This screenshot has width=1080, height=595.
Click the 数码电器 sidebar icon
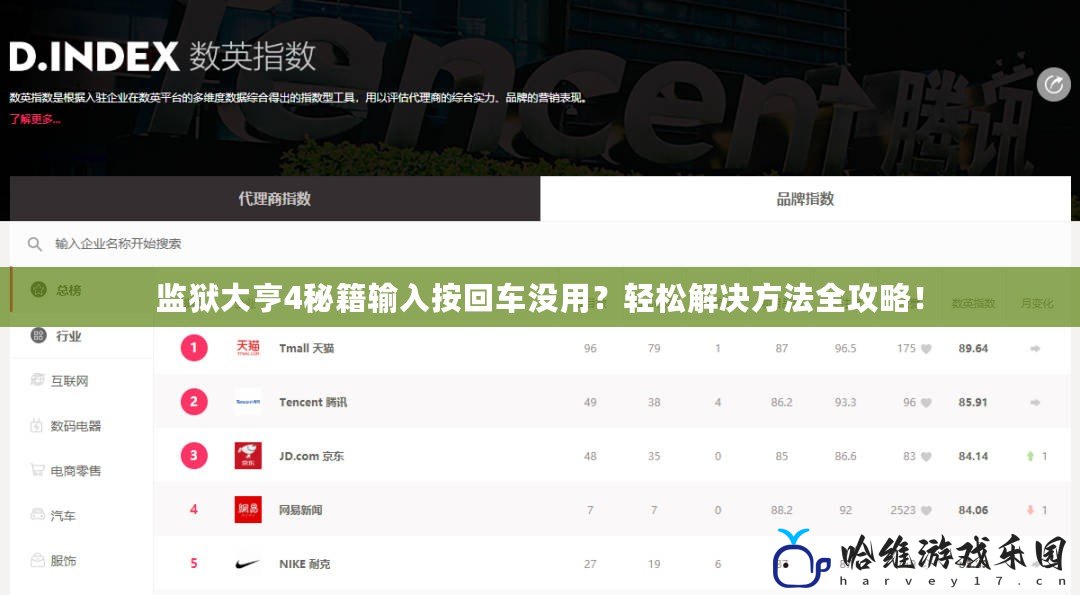tap(37, 426)
